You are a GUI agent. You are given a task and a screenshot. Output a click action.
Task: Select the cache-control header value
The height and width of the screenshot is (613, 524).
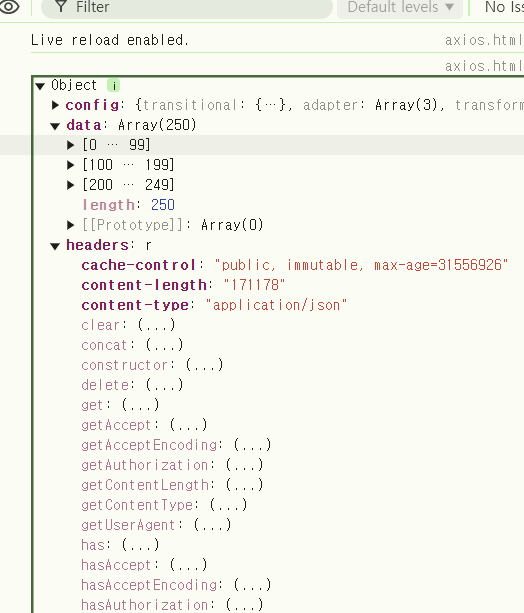[x=361, y=265]
